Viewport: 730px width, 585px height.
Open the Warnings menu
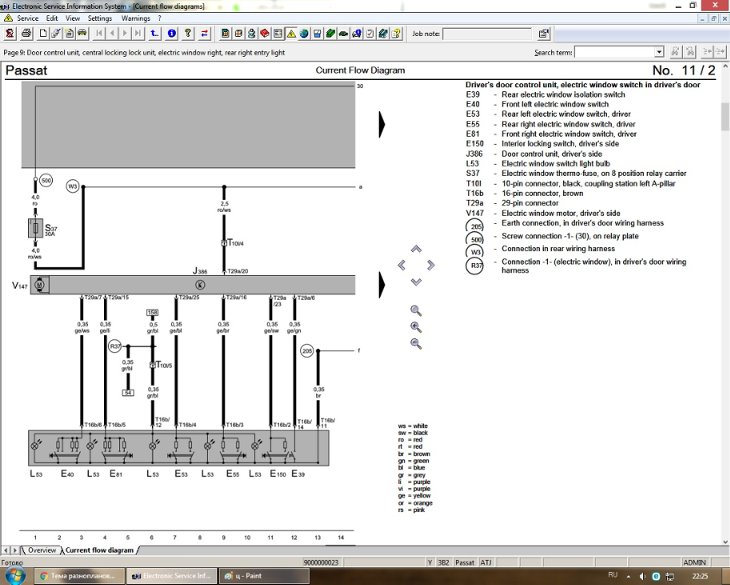[135, 18]
